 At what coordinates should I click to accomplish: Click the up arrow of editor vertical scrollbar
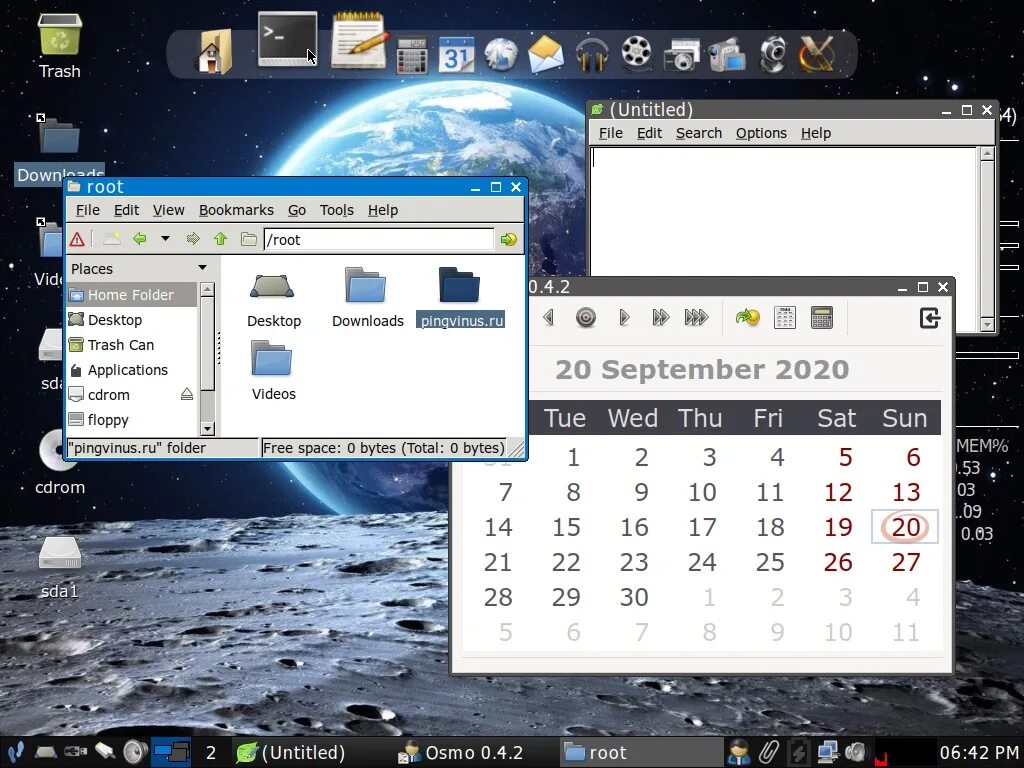987,154
